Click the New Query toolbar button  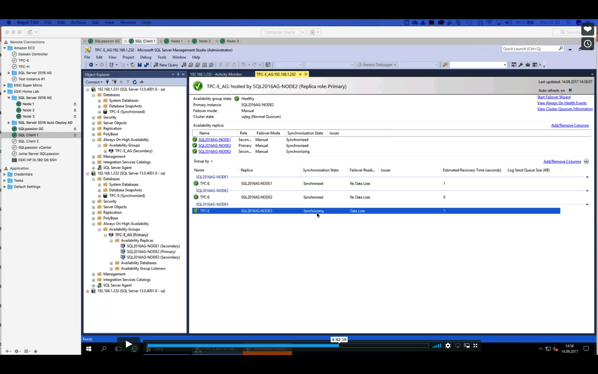[x=166, y=65]
